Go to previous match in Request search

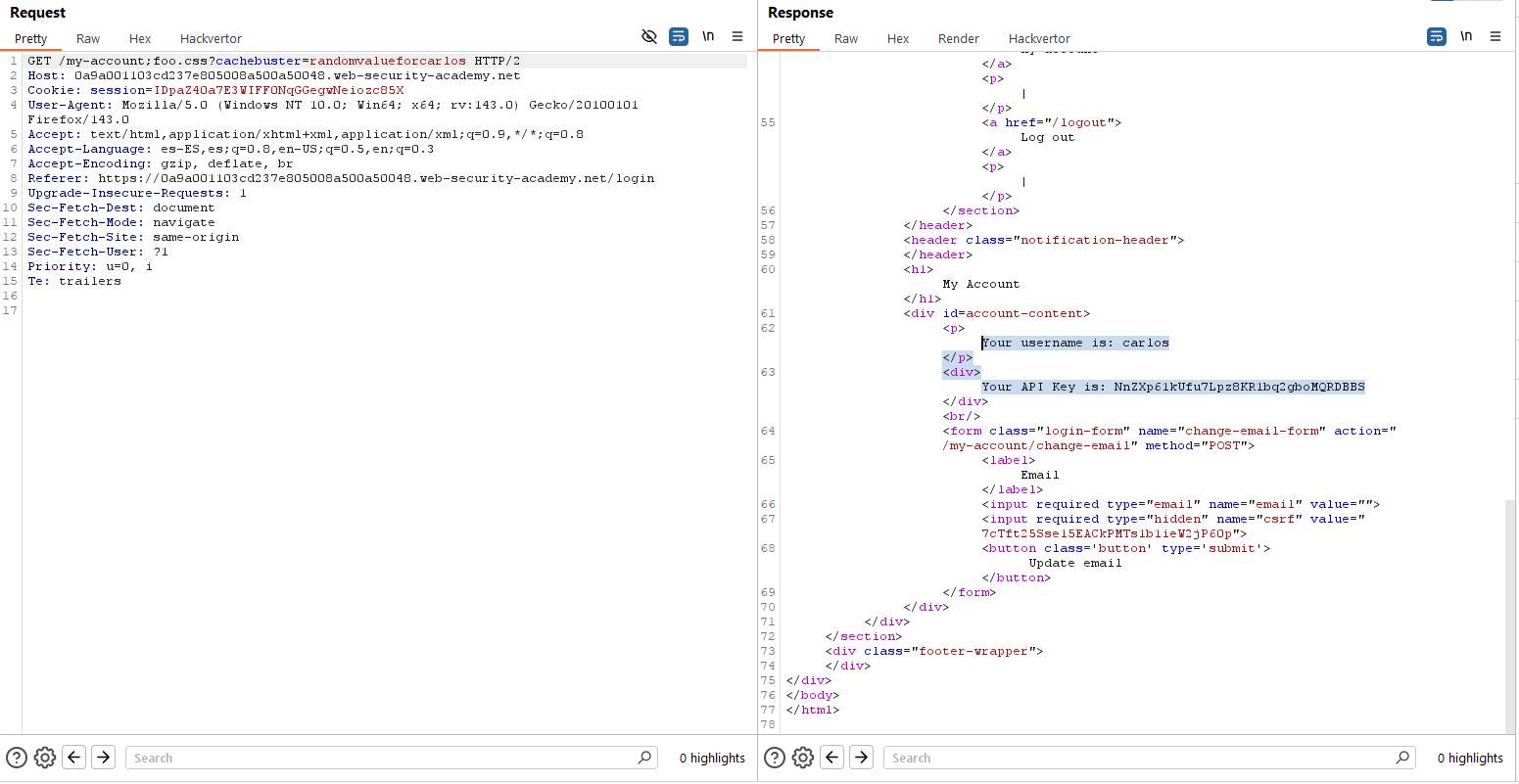tap(74, 758)
